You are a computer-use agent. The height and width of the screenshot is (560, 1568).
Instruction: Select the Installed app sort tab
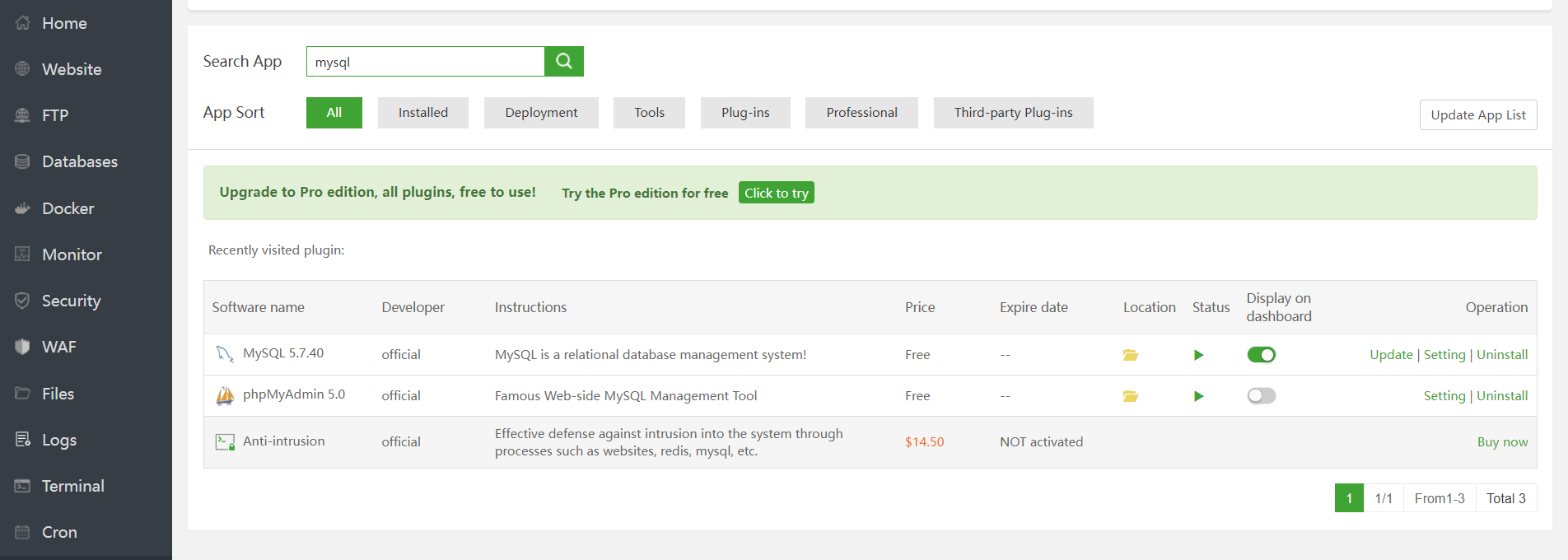click(x=423, y=113)
